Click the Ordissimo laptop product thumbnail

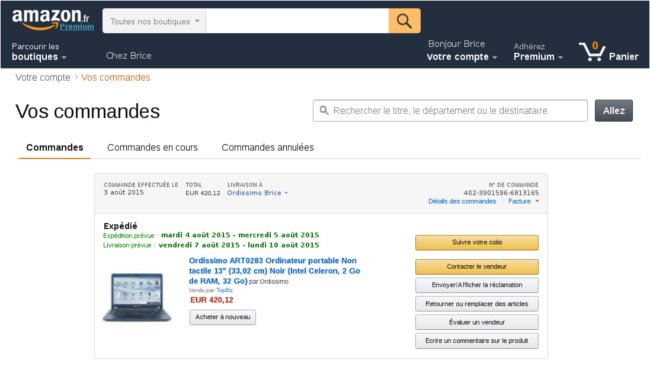[137, 297]
